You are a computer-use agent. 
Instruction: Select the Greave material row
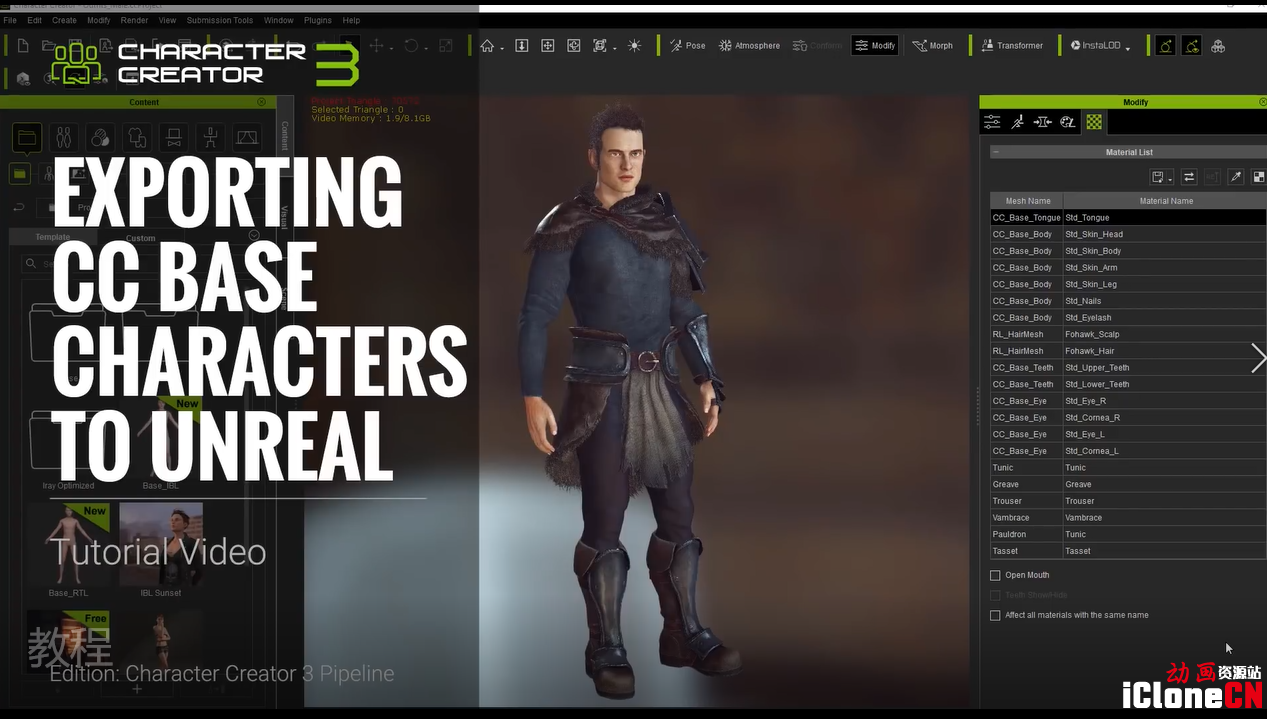(x=1128, y=484)
